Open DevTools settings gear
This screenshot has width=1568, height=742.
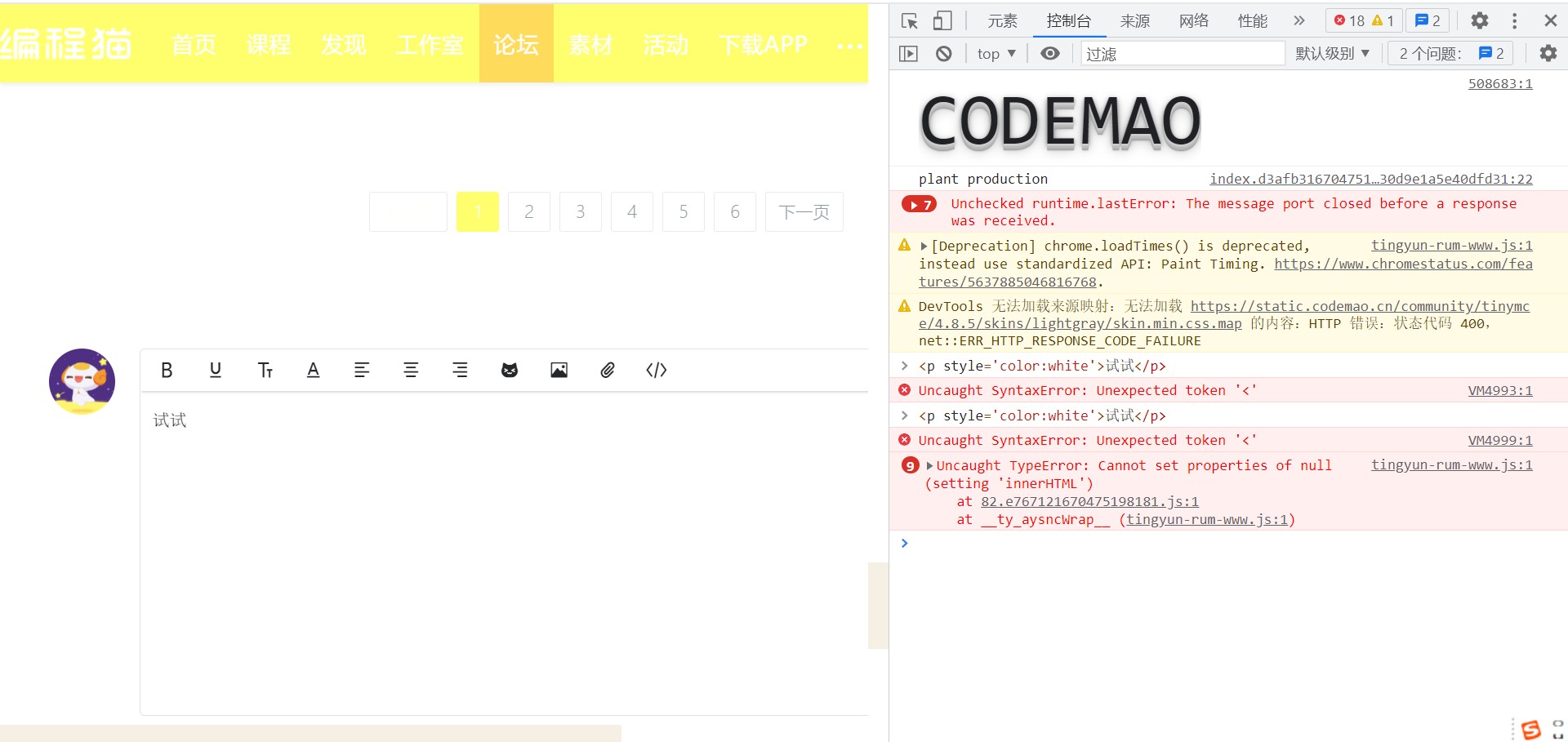(1480, 21)
